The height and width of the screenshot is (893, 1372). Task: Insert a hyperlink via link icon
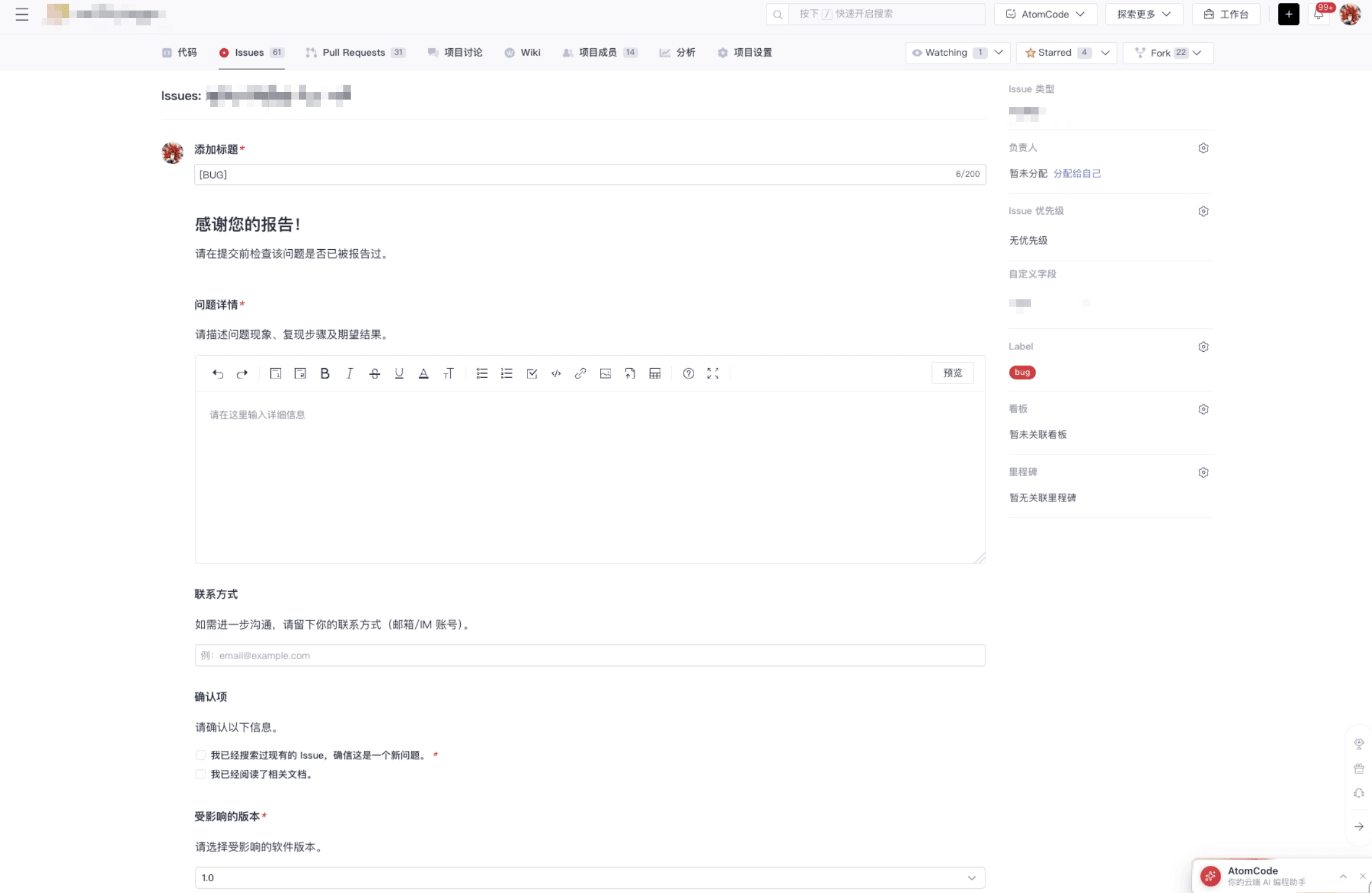click(580, 374)
